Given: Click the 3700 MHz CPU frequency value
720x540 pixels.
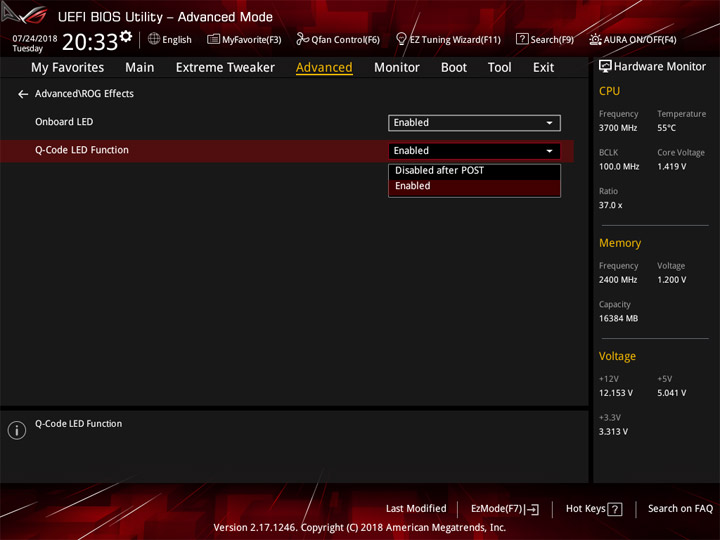Looking at the screenshot, I should (618, 128).
